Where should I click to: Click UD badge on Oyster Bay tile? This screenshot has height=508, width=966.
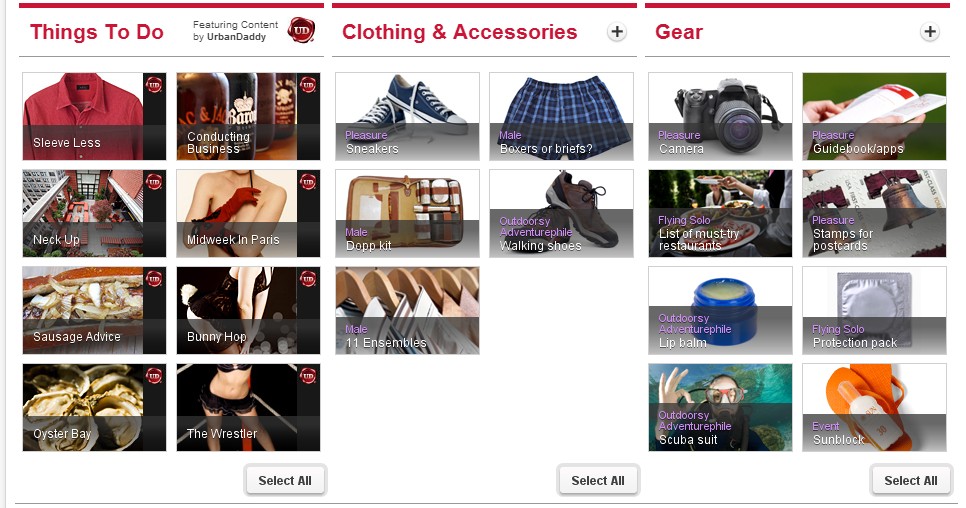[x=154, y=376]
